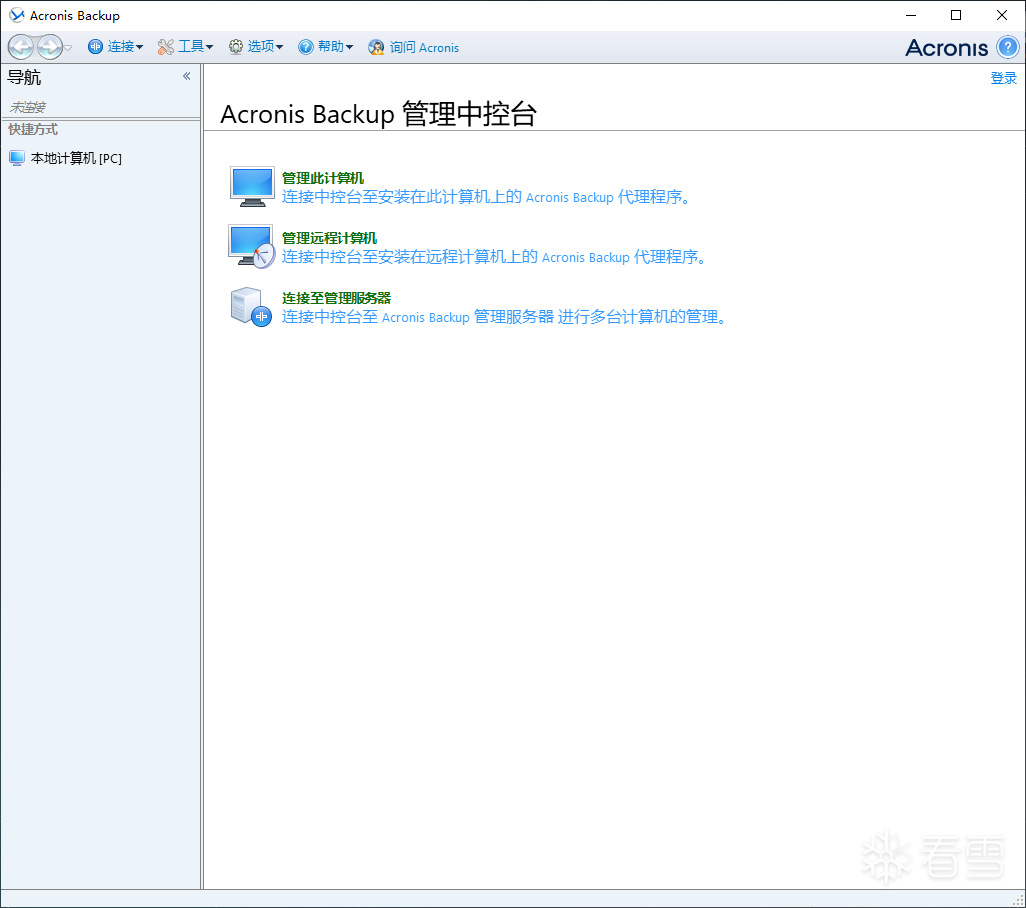This screenshot has height=908, width=1026.
Task: Open the 选项 menu
Action: (x=256, y=47)
